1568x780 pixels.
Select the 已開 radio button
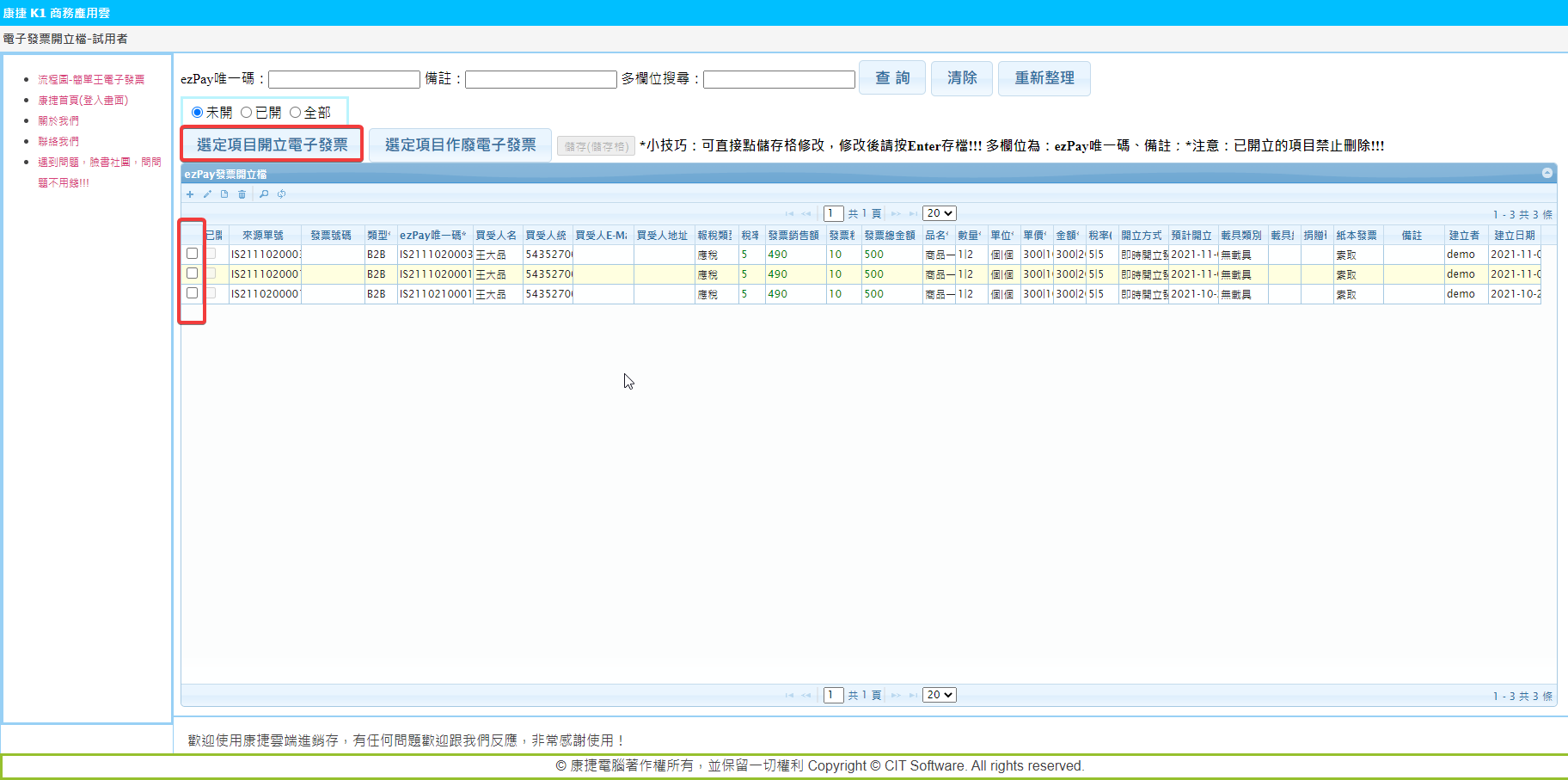(x=247, y=113)
